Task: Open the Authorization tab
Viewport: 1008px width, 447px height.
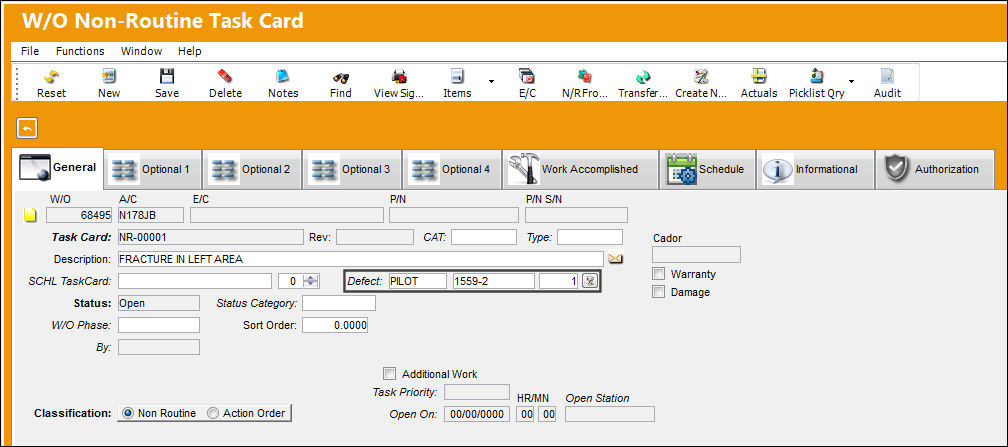Action: [x=936, y=169]
